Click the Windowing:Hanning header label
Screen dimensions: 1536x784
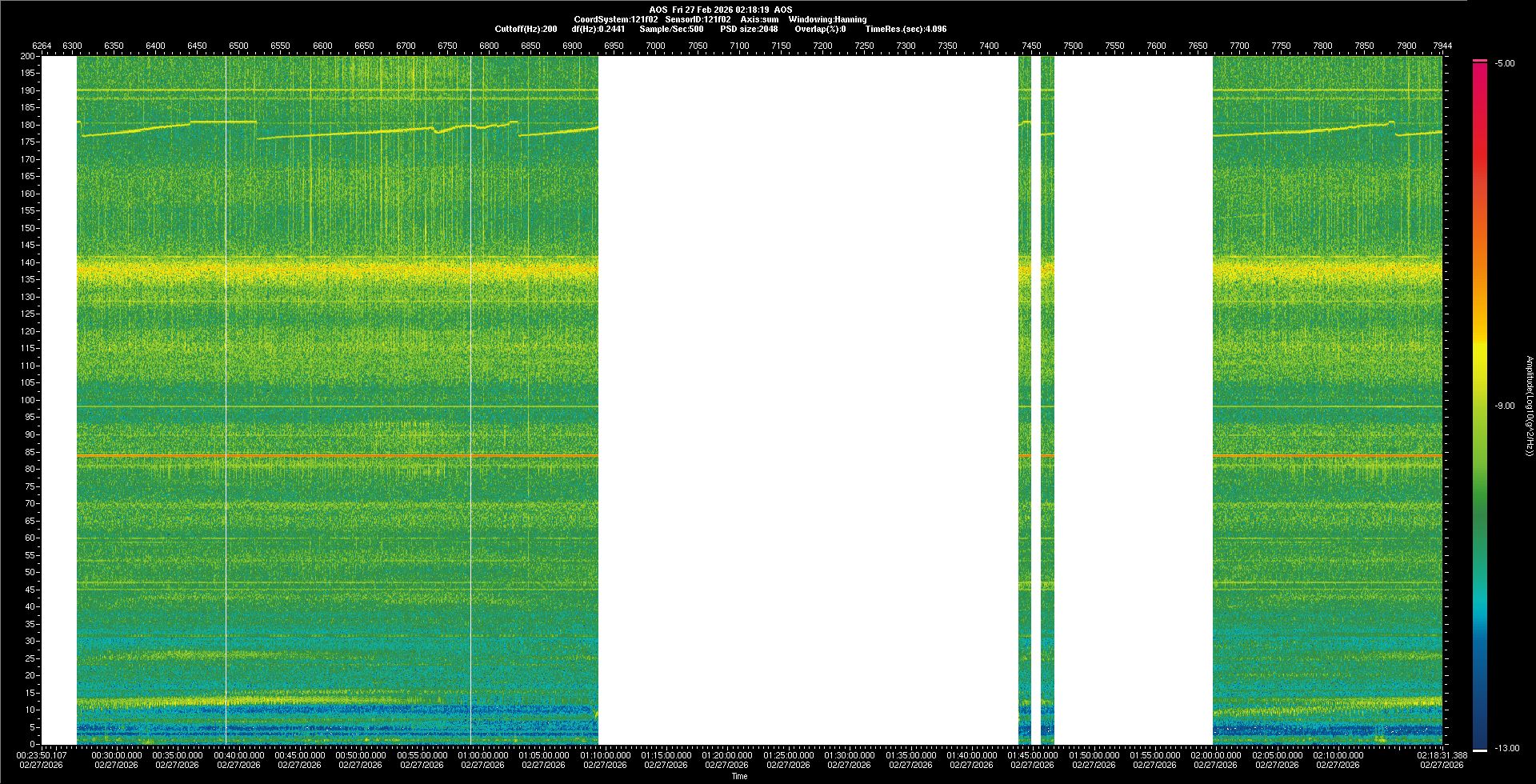coord(827,19)
